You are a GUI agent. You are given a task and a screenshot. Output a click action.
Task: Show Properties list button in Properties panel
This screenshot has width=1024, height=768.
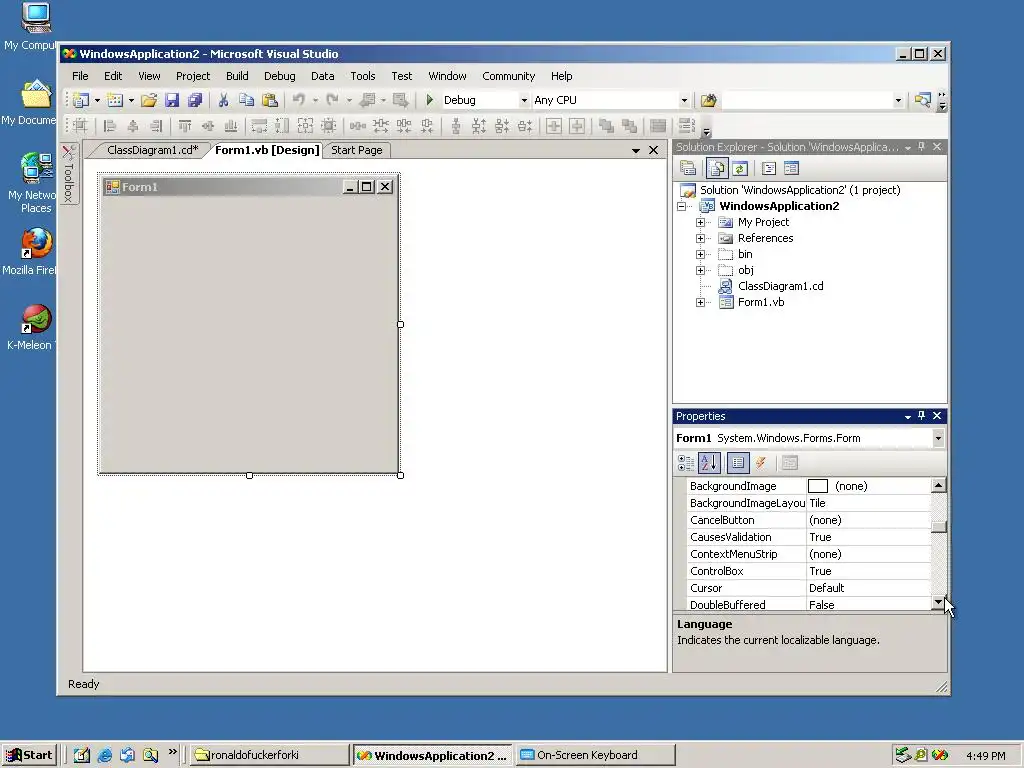tap(738, 463)
